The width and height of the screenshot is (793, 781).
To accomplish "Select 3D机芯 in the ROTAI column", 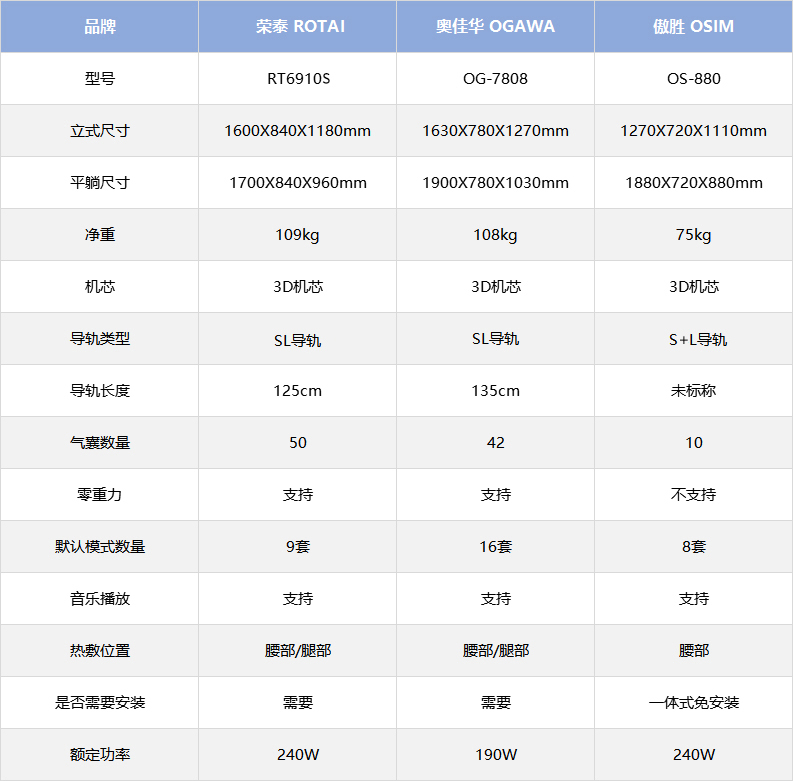I will point(297,287).
